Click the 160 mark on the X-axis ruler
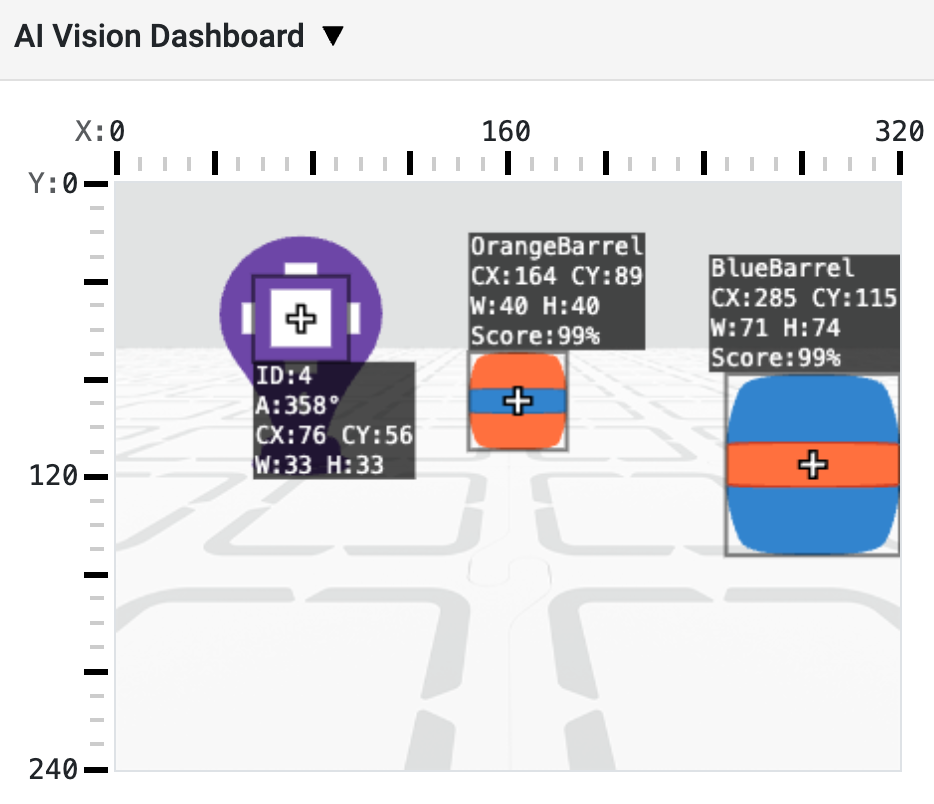Viewport: 934px width, 804px height. point(508,158)
